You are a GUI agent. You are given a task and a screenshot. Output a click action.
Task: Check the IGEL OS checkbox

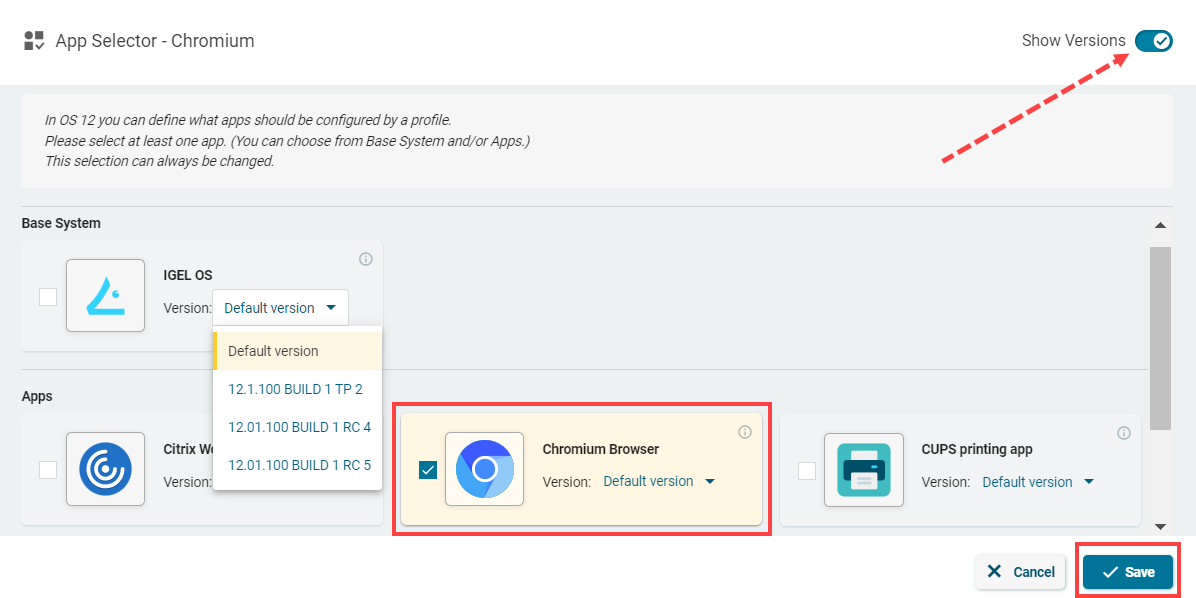pos(48,297)
